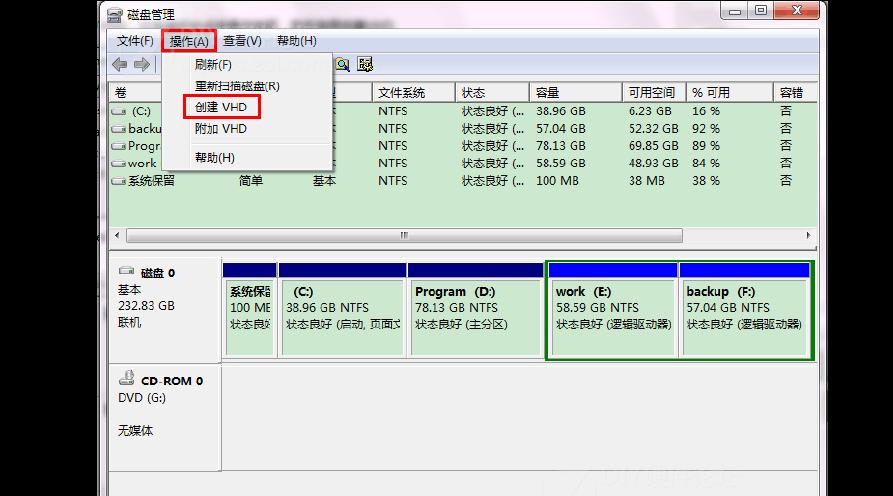Select the Program (D:) partition block

click(x=476, y=310)
